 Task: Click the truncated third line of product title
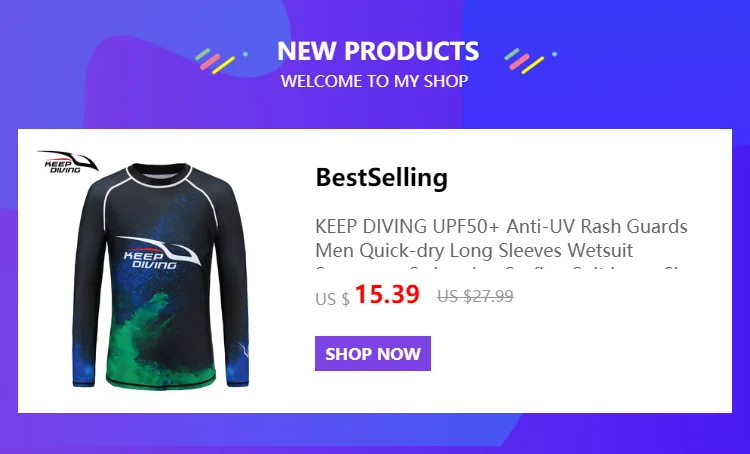(x=501, y=267)
